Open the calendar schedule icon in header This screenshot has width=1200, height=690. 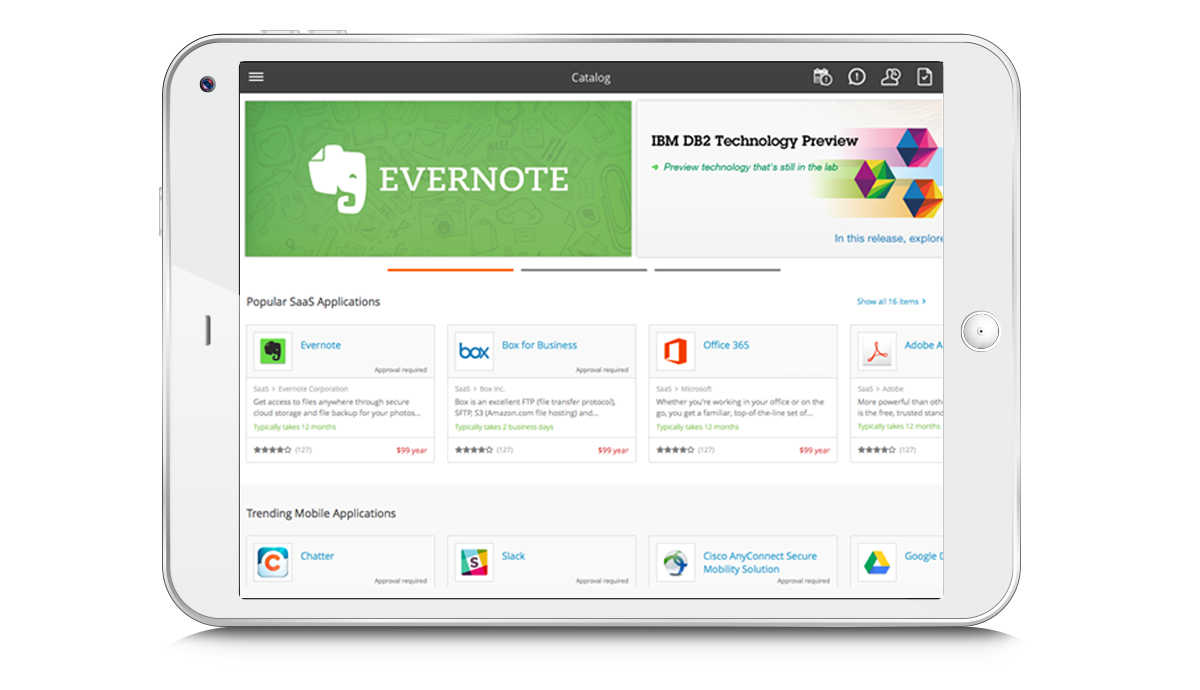click(822, 77)
